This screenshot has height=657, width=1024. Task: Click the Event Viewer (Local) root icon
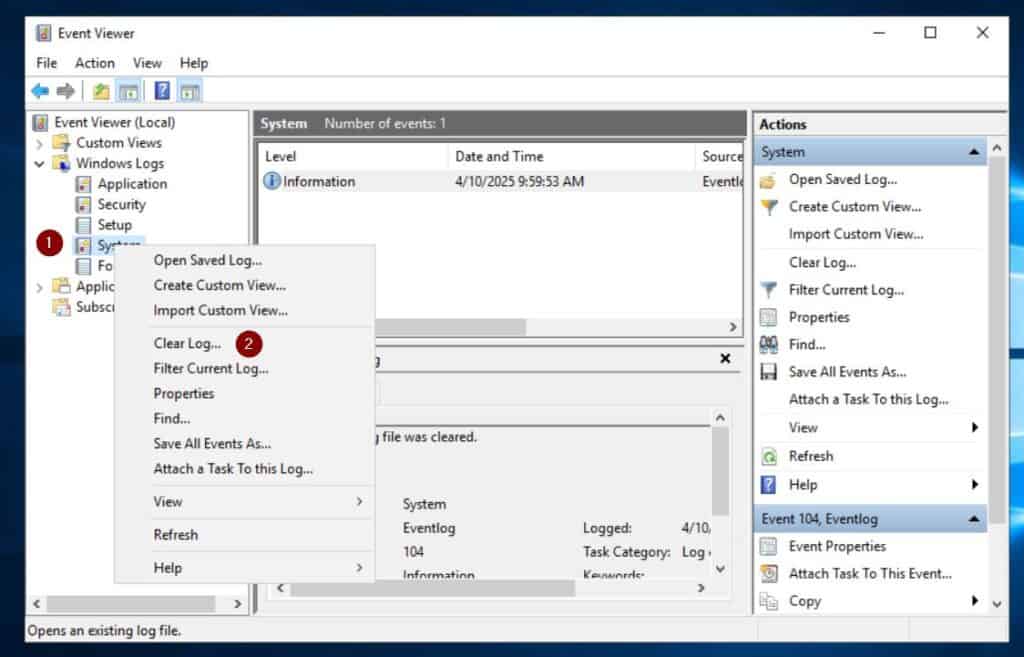pyautogui.click(x=40, y=122)
